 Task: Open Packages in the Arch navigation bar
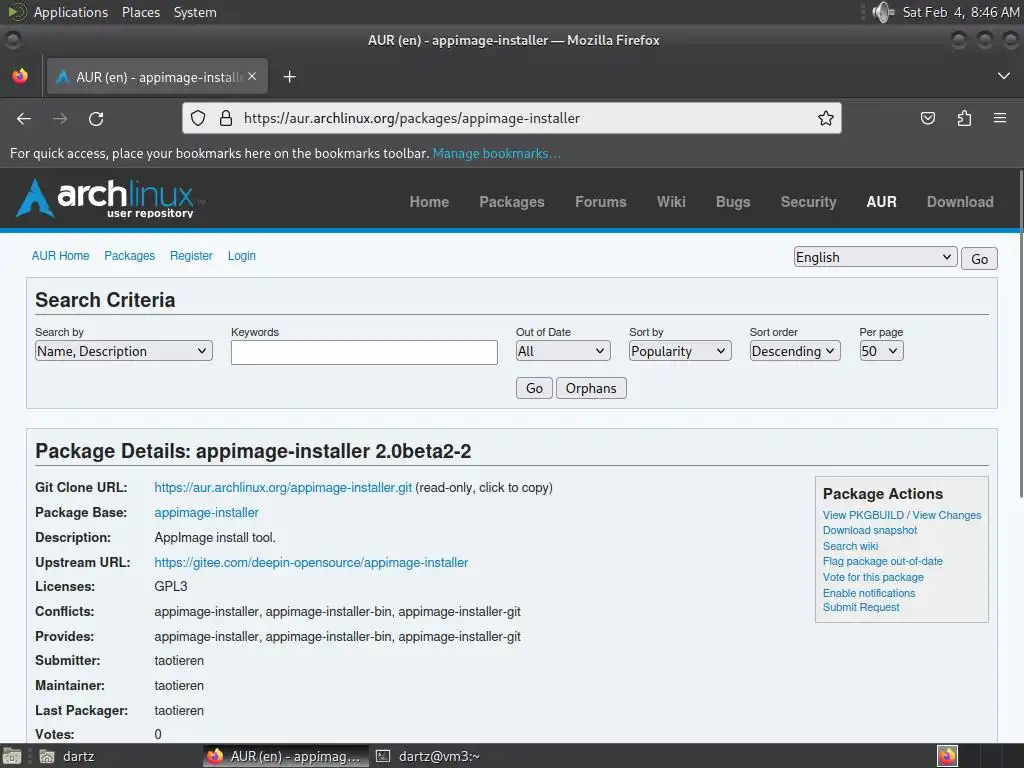[511, 202]
